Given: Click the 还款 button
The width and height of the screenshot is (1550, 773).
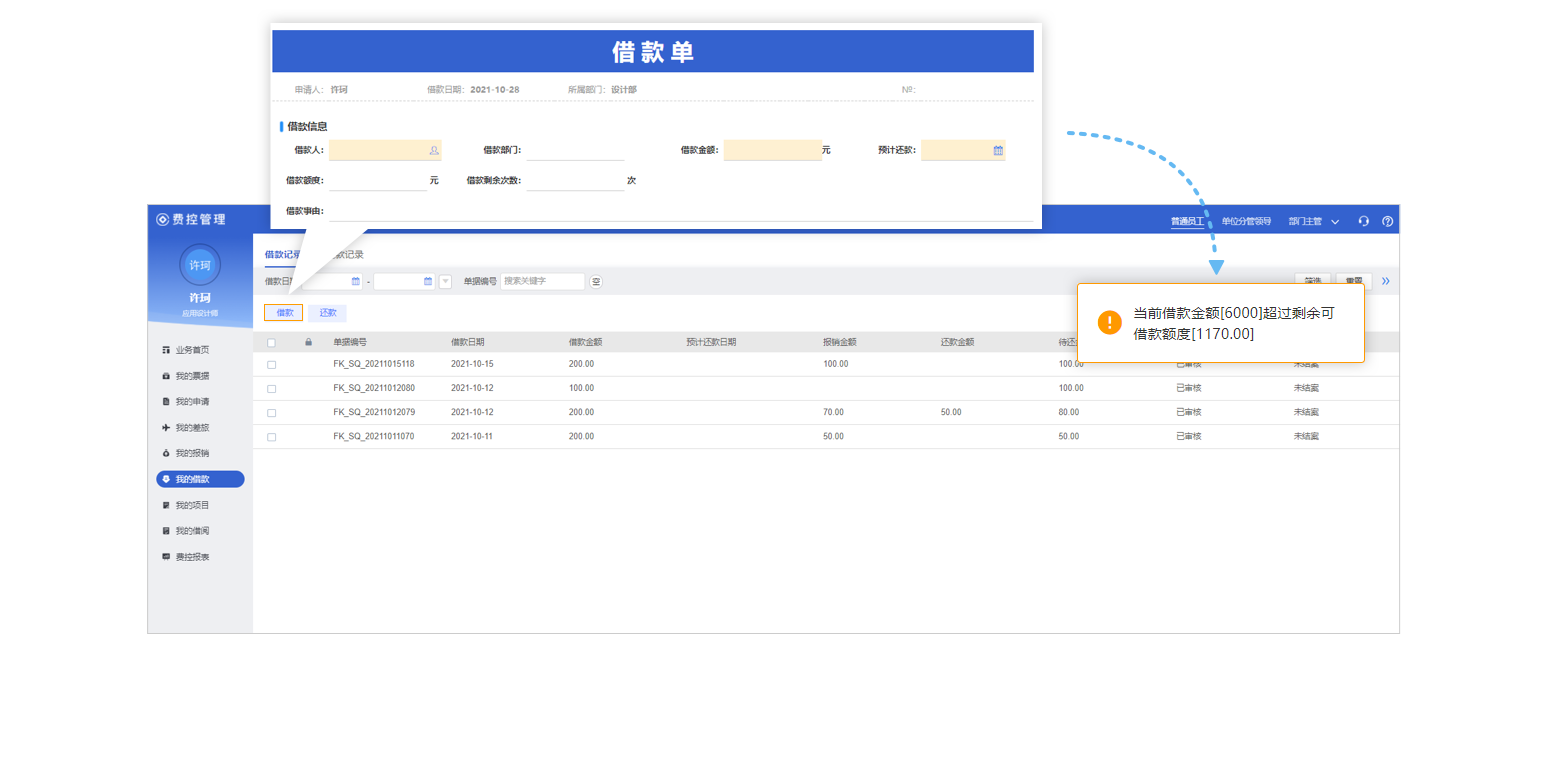Looking at the screenshot, I should point(328,313).
